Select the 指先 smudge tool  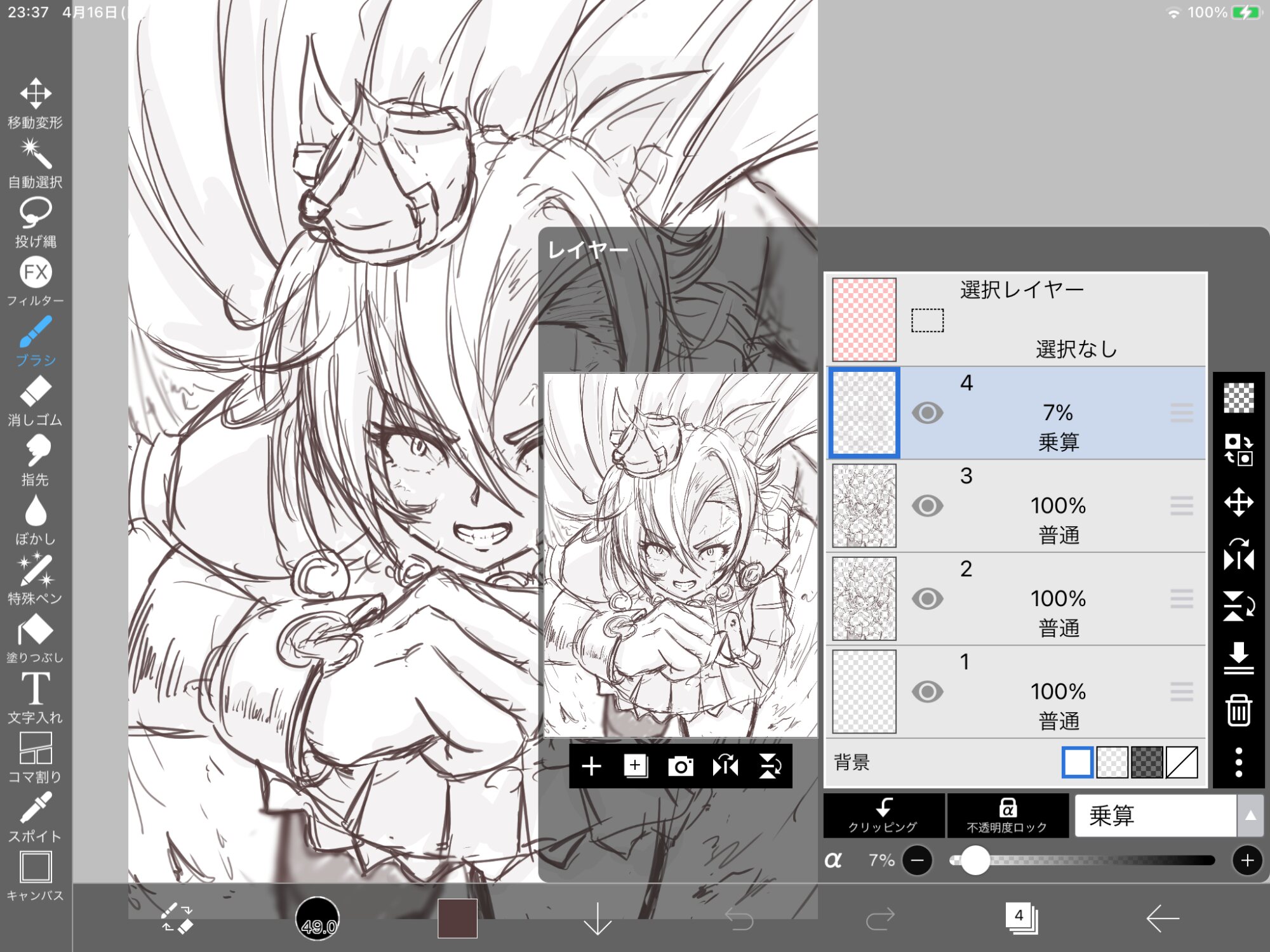[x=36, y=460]
